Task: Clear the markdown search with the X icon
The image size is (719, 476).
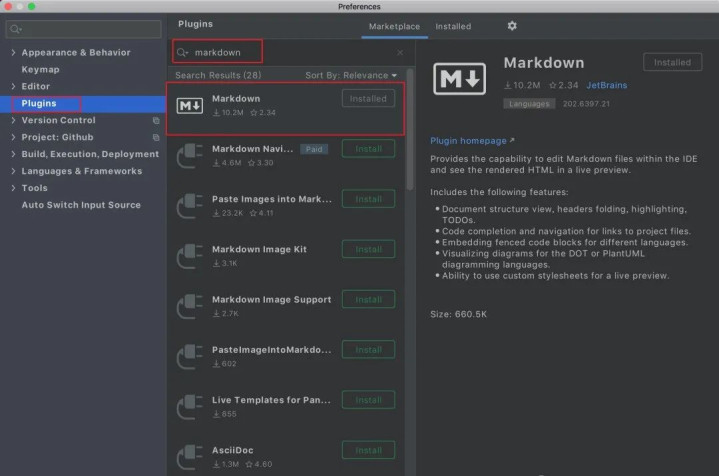Action: pyautogui.click(x=400, y=52)
